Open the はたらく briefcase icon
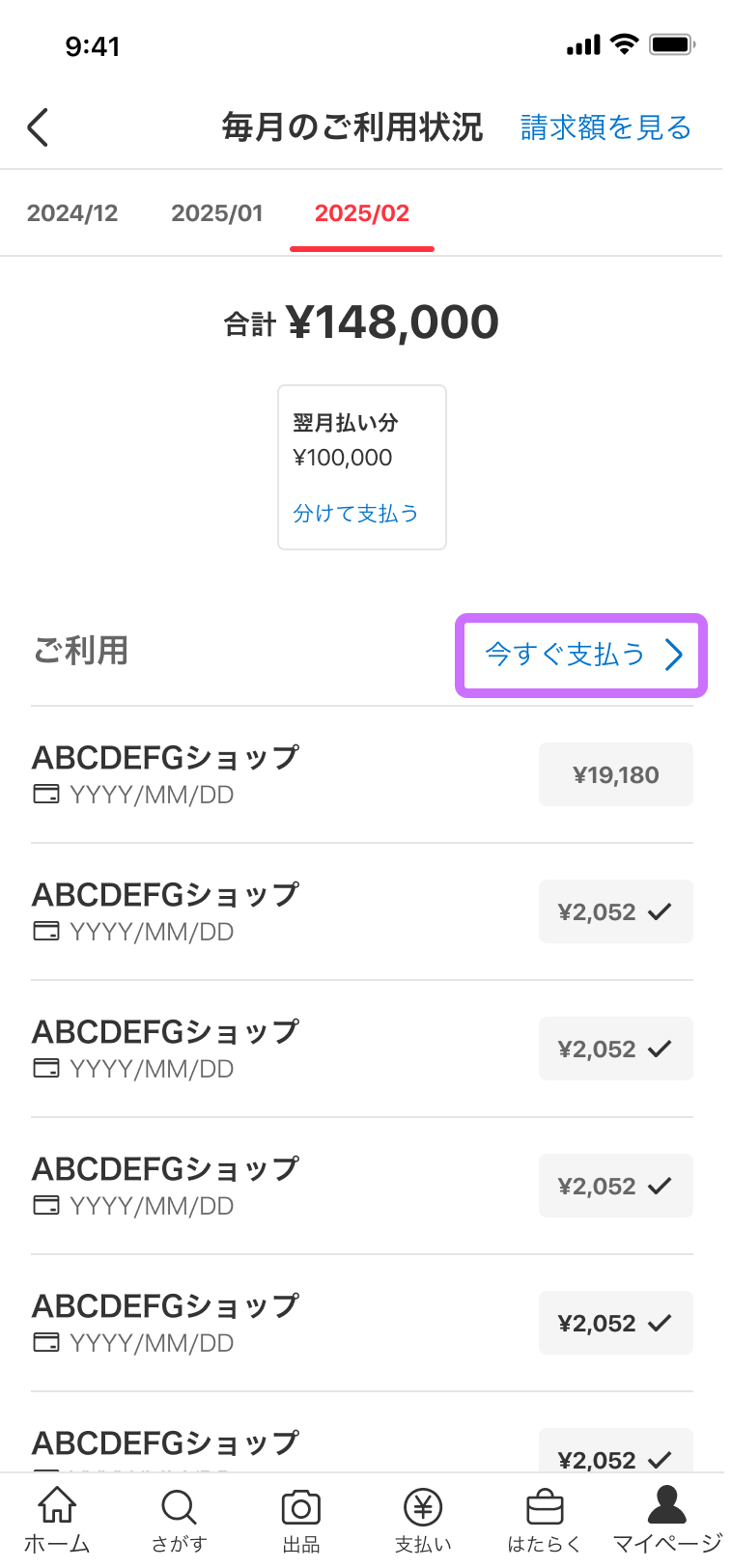 (x=545, y=1506)
